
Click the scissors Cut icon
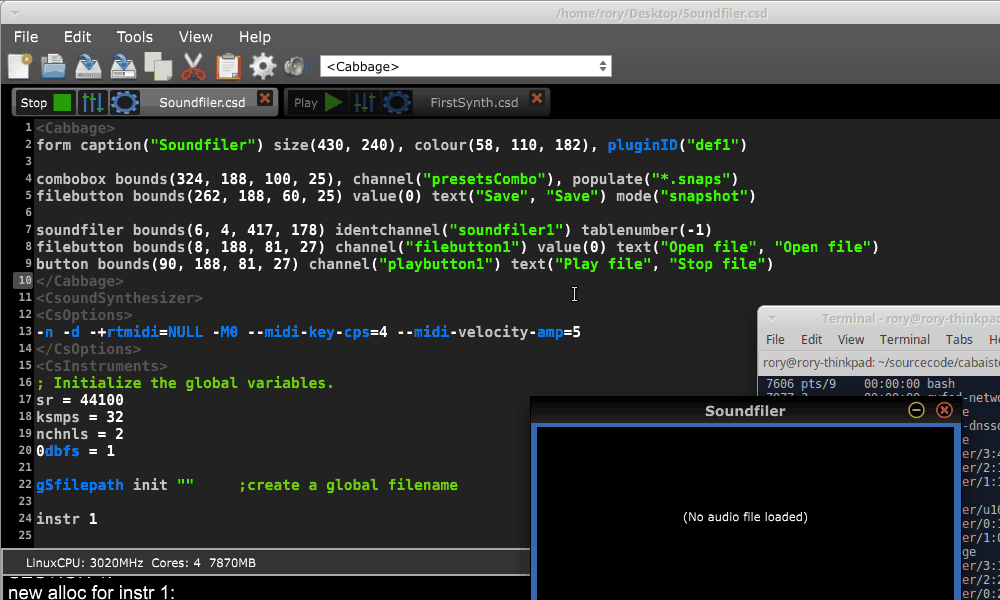click(x=193, y=67)
